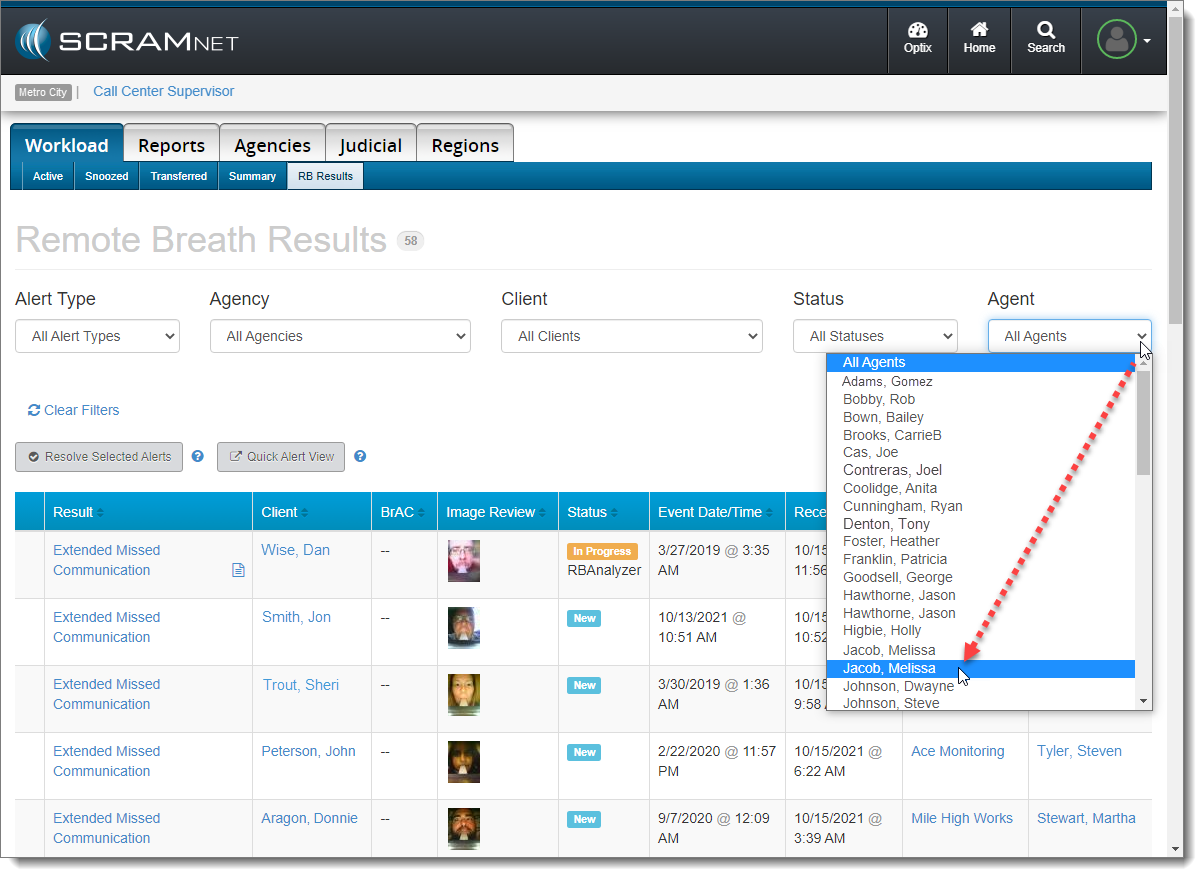Click the SCRAMNET logo

coord(127,41)
